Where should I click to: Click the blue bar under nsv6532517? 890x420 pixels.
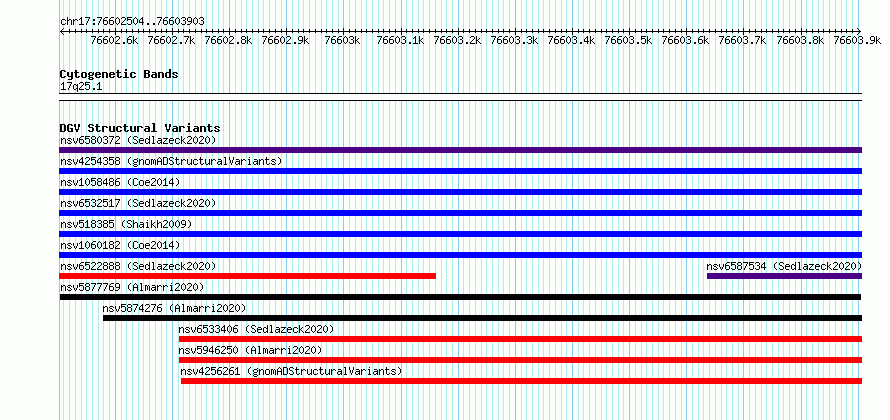pyautogui.click(x=460, y=213)
